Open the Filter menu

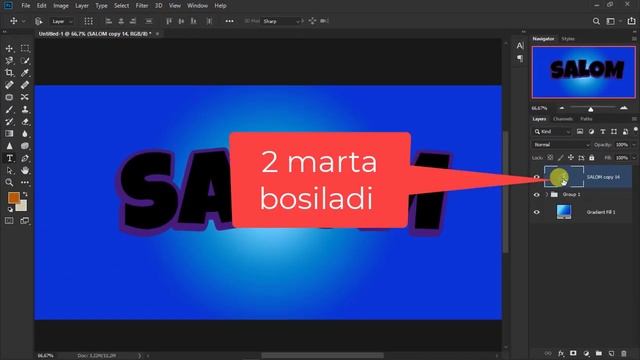[142, 6]
